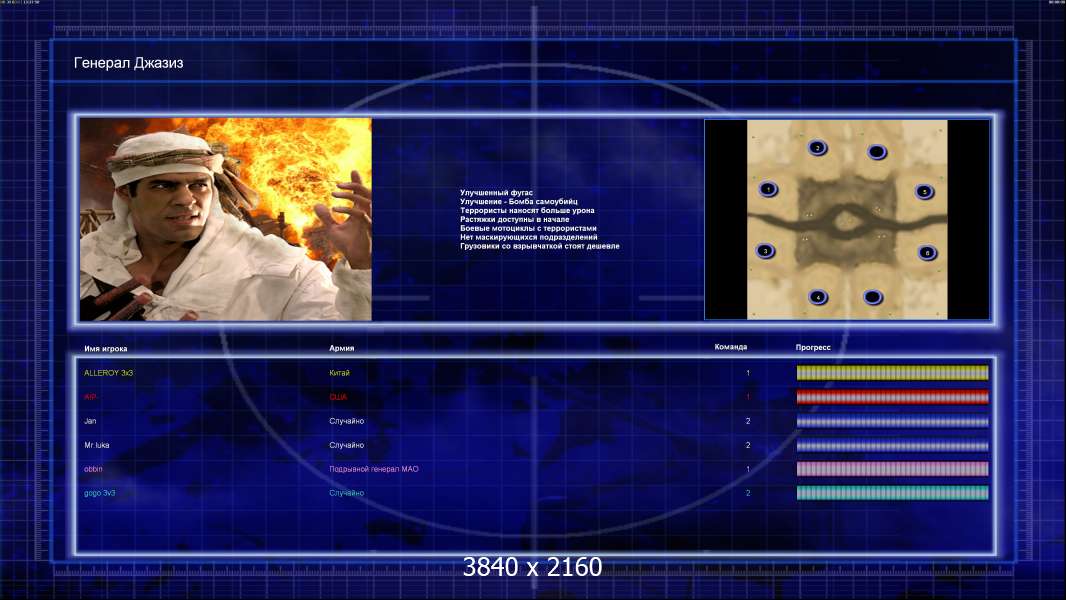Click army entry Подрывной генерал МАО
Viewport: 1066px width, 600px height.
[x=374, y=469]
